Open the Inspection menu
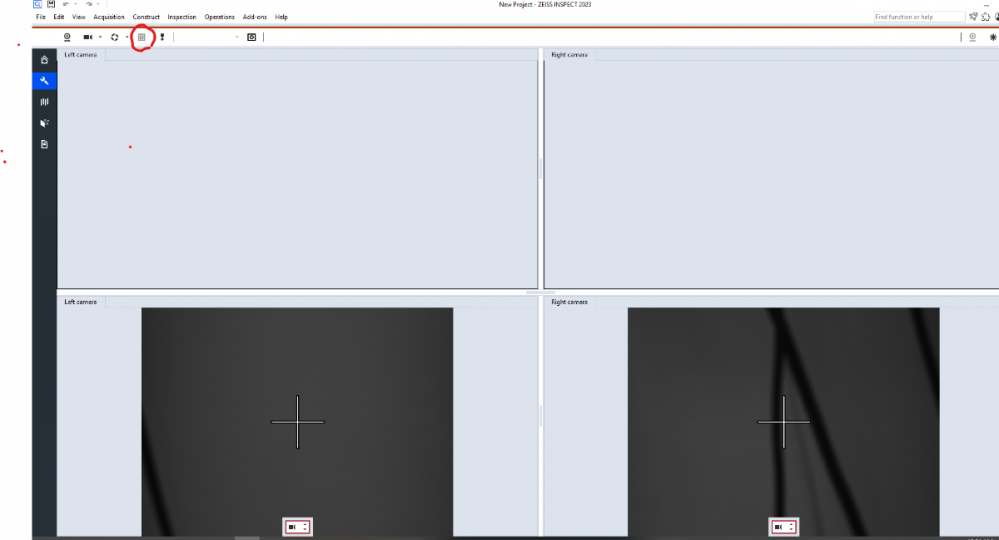This screenshot has height=540, width=999. click(182, 17)
